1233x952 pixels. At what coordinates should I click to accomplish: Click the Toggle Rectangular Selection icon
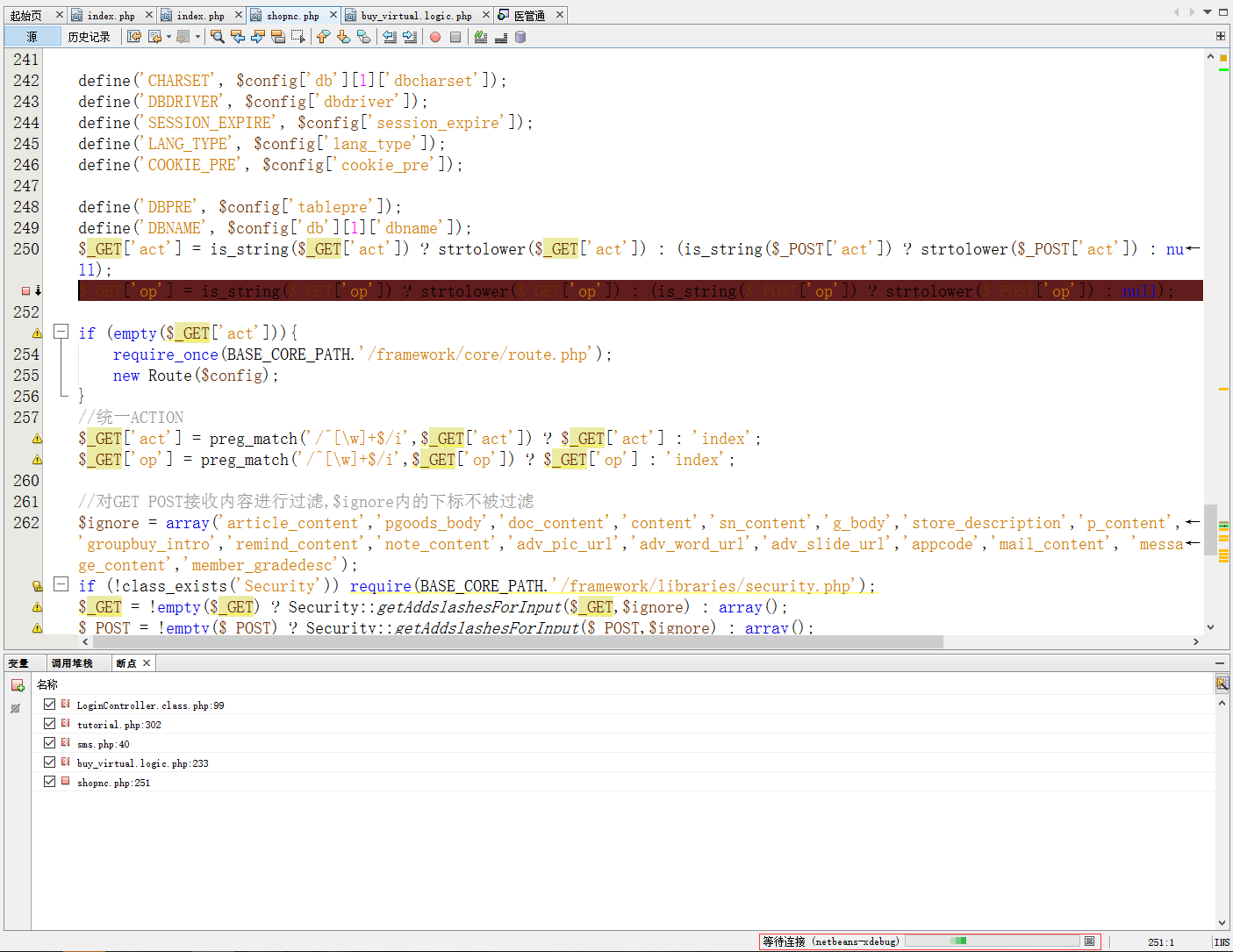pyautogui.click(x=298, y=37)
